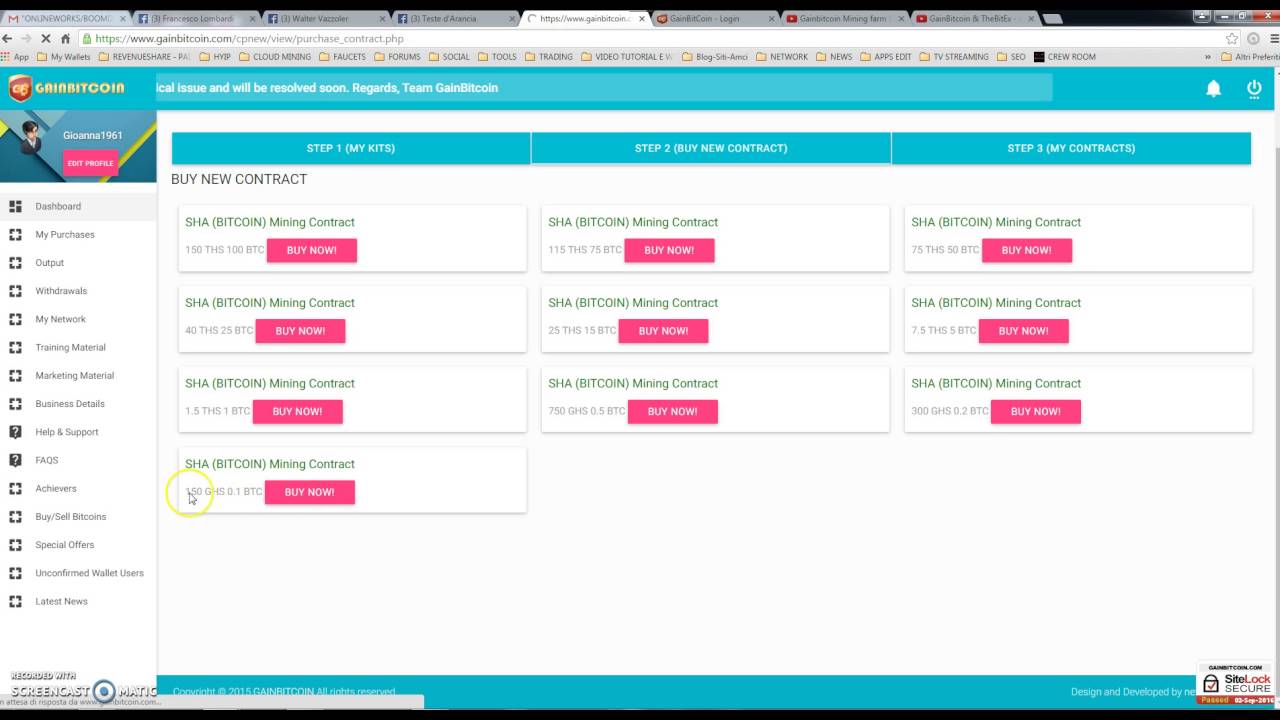Buy the 7.5 THS 5 BTC contract

[1023, 331]
